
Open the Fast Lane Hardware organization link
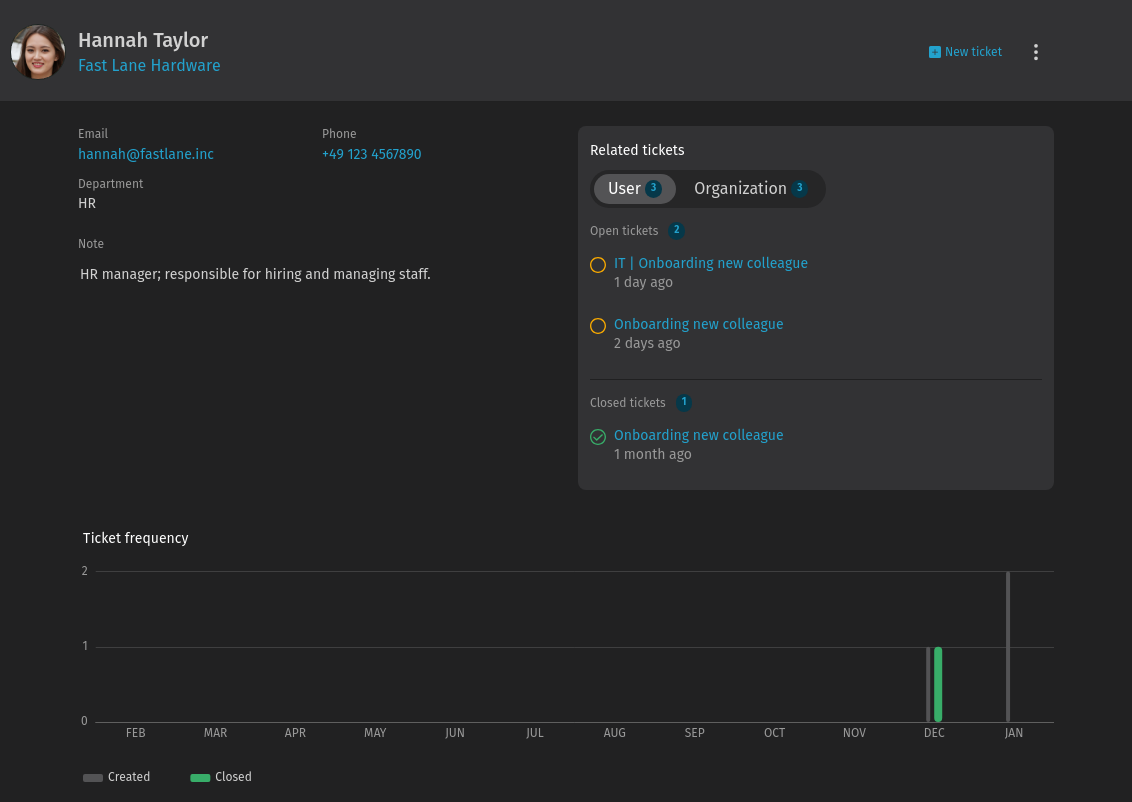149,65
